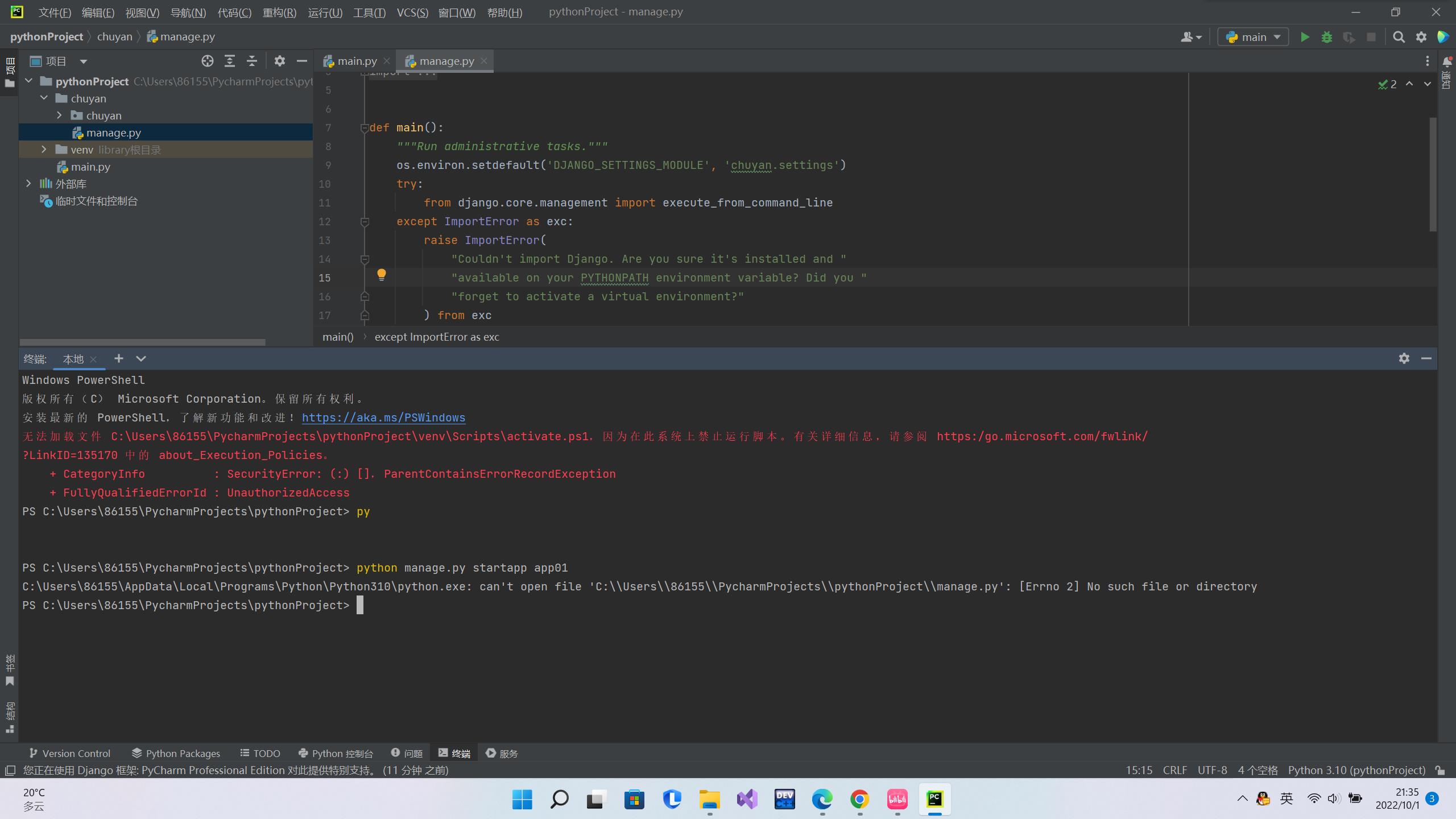Open the 文件(F) menu
Image resolution: width=1456 pixels, height=819 pixels.
point(55,13)
